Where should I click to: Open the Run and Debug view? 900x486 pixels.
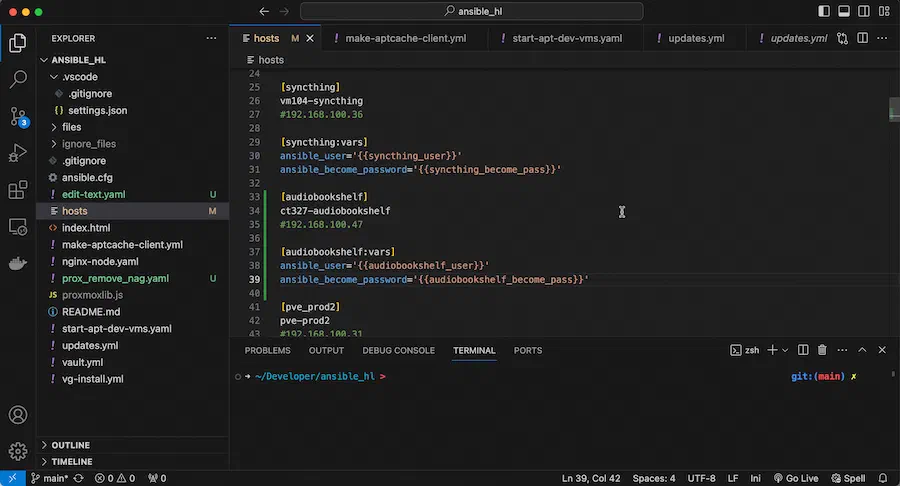[18, 153]
